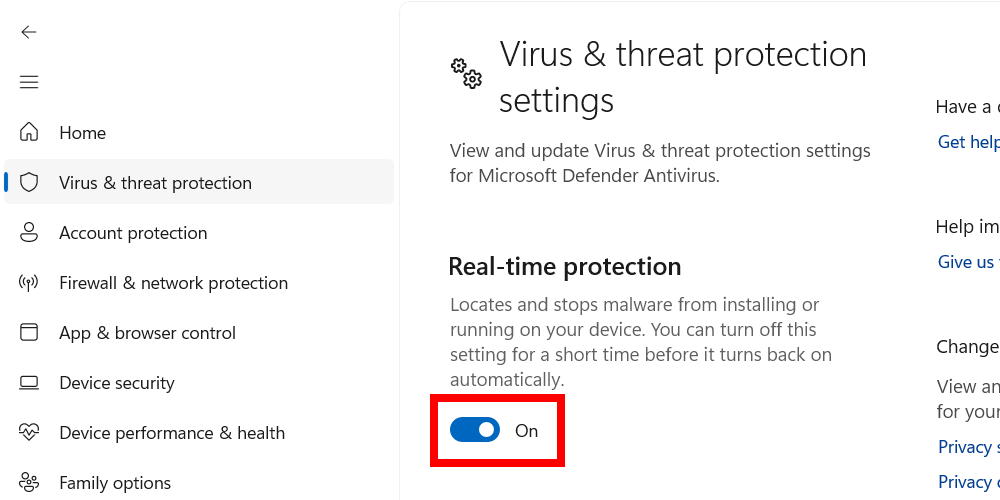1000x500 pixels.
Task: Open Account protection section
Action: pyautogui.click(x=133, y=233)
